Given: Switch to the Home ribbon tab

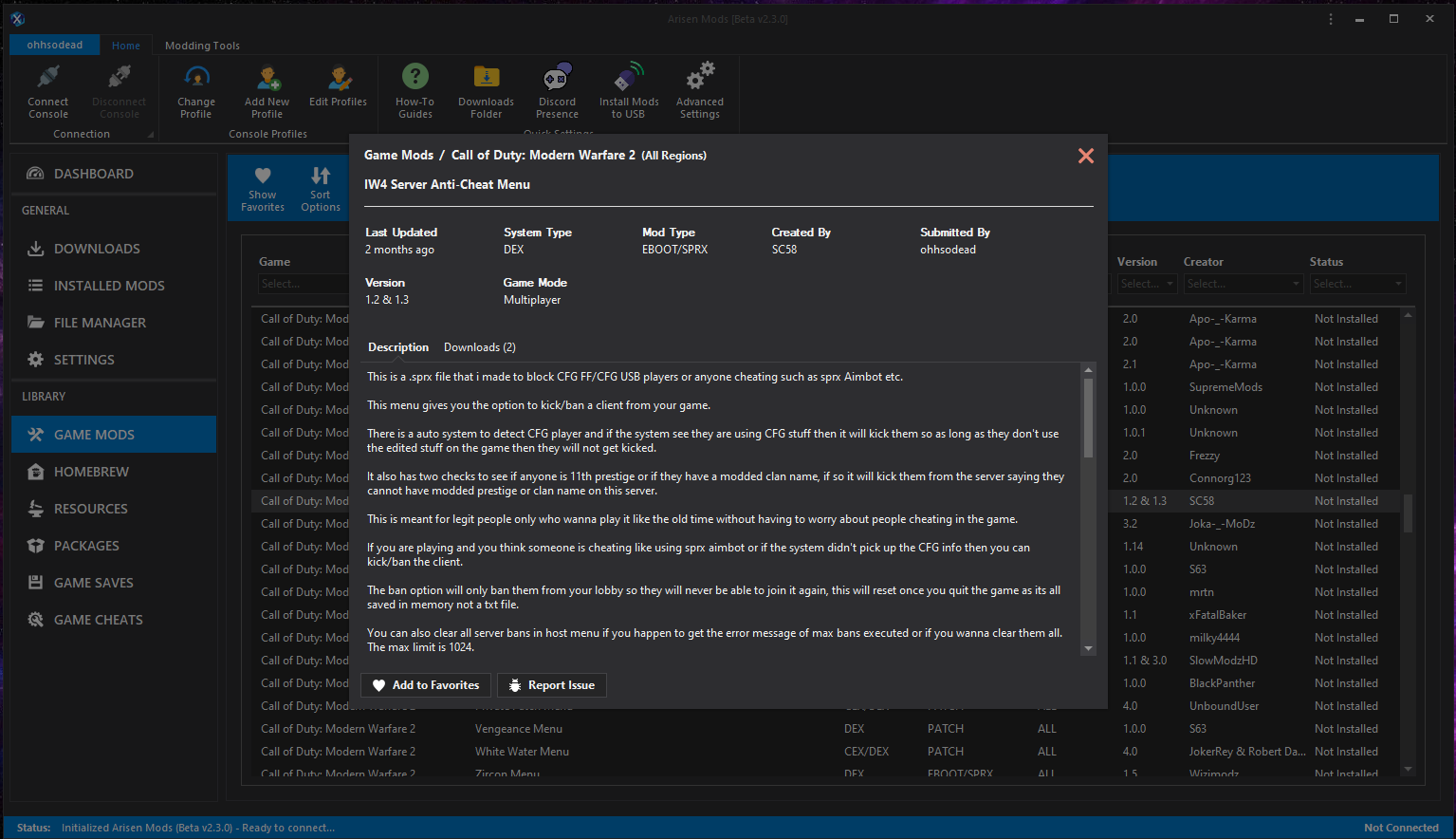Looking at the screenshot, I should [126, 46].
